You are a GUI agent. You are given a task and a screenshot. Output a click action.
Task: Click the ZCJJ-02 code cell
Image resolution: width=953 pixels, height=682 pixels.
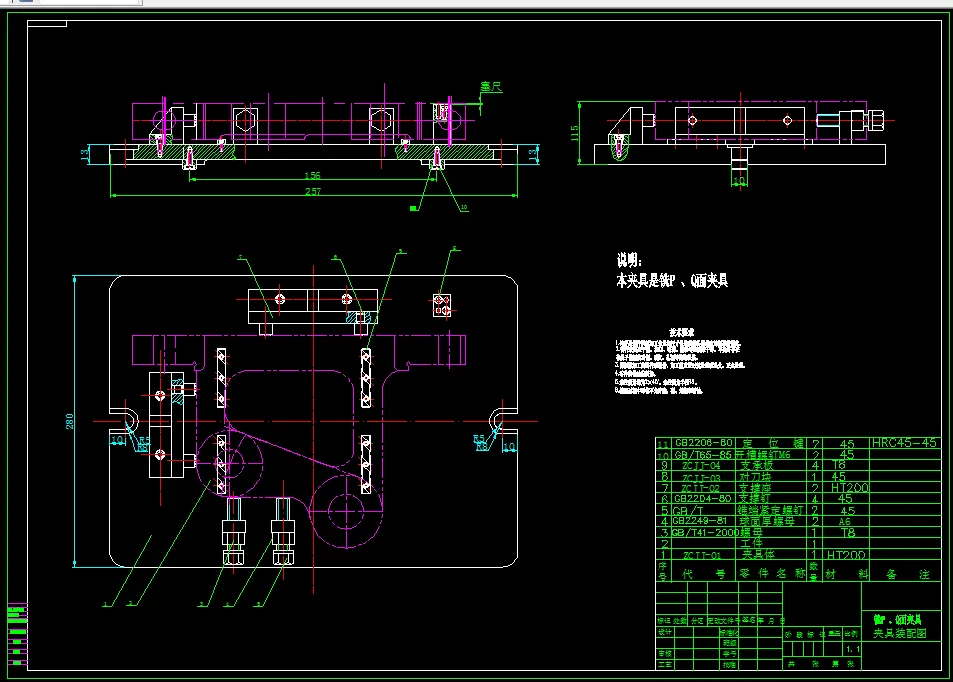(x=700, y=488)
